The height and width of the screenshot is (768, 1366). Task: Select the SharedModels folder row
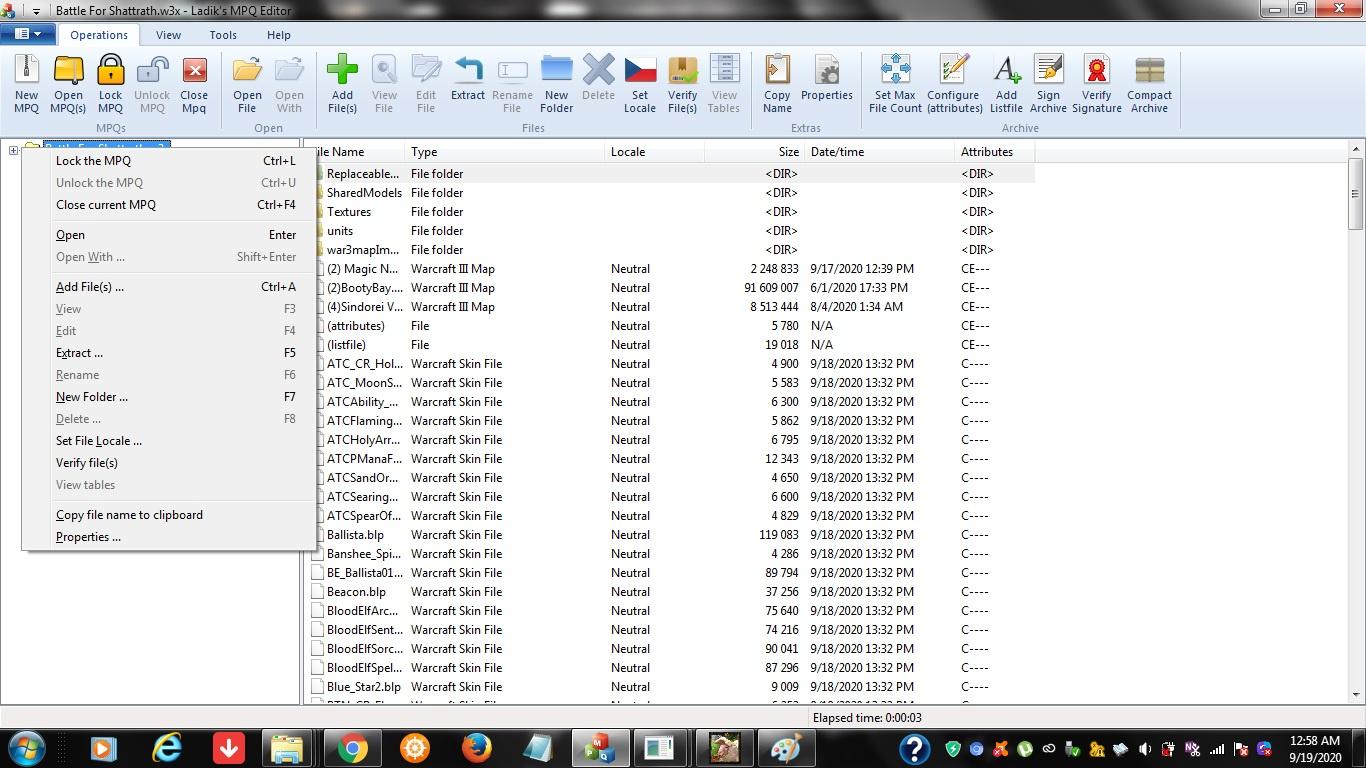672,192
